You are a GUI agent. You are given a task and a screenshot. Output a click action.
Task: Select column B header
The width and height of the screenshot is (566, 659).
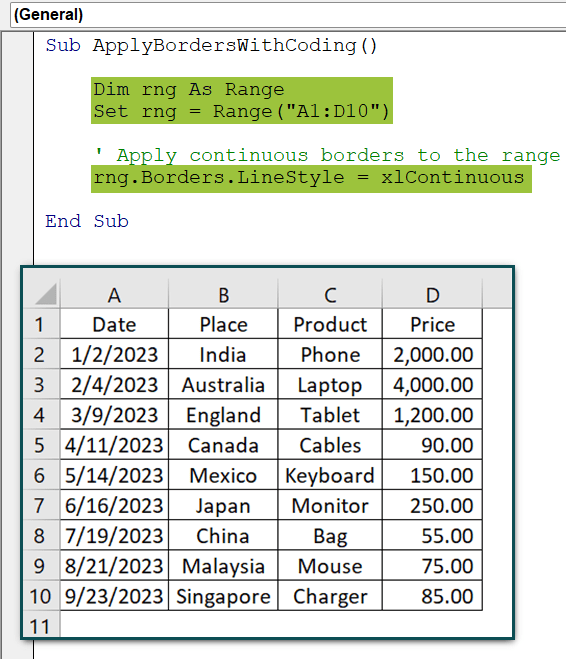point(223,294)
